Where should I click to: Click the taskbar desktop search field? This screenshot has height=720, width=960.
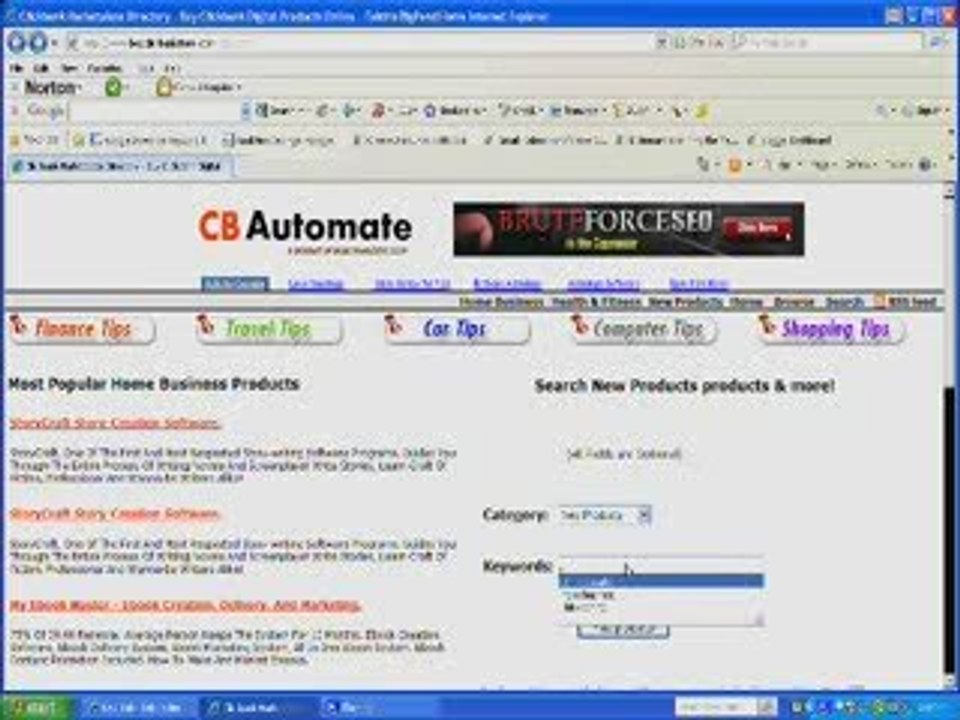coord(714,707)
